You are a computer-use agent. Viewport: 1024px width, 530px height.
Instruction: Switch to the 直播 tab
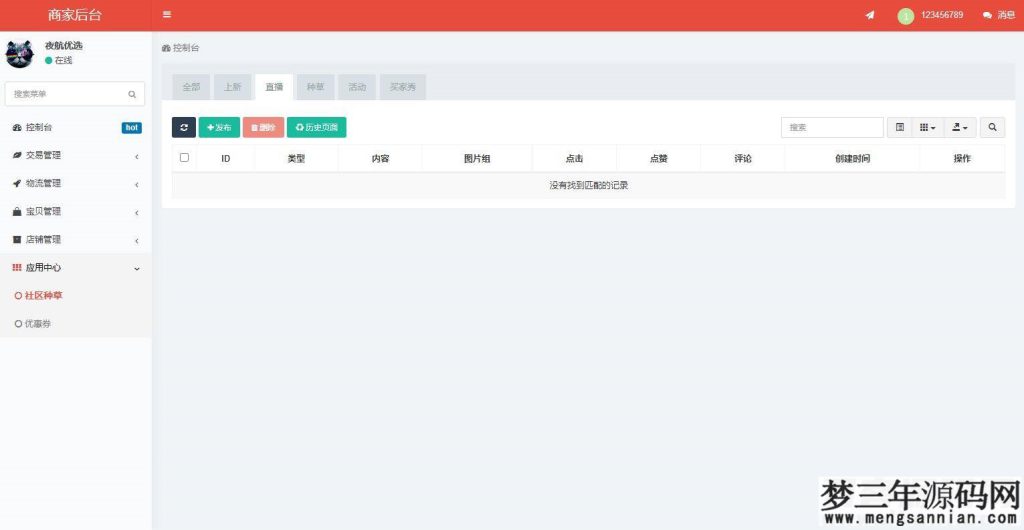[274, 87]
